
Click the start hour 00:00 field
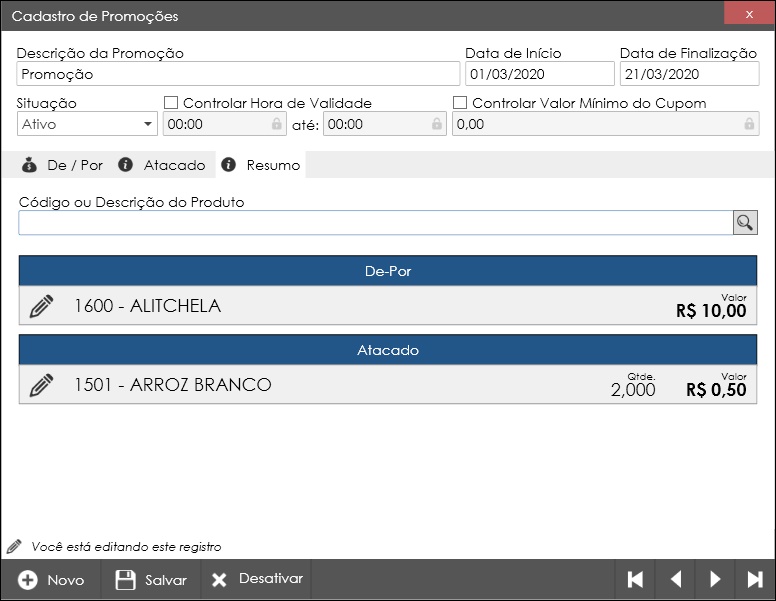coord(225,124)
